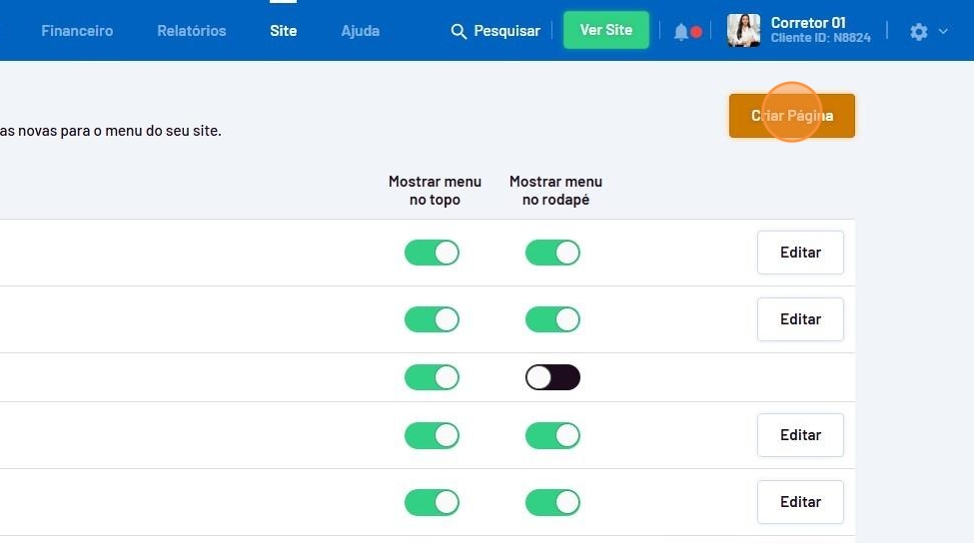Click the Criar Página button
The height and width of the screenshot is (543, 974).
point(791,116)
